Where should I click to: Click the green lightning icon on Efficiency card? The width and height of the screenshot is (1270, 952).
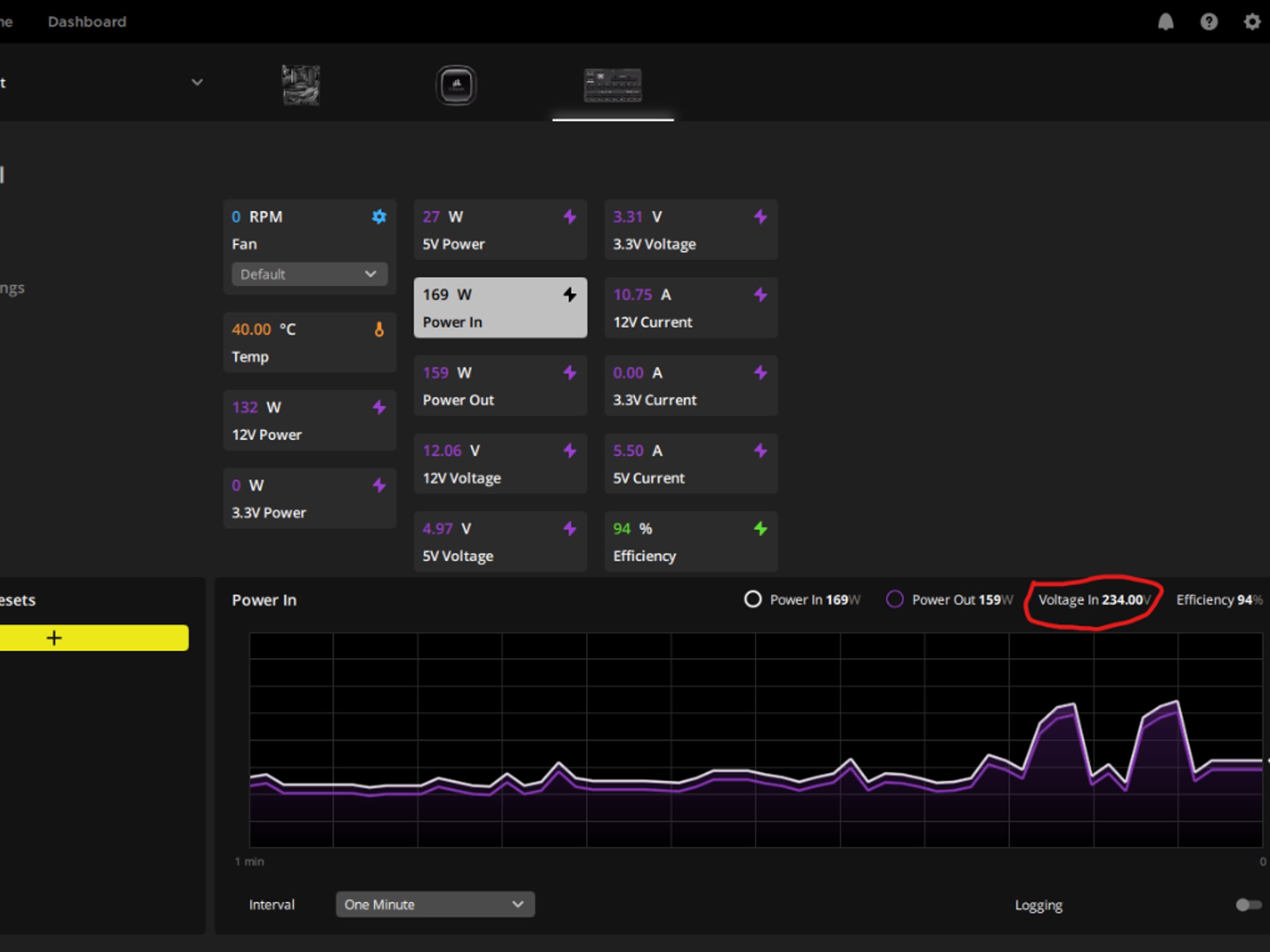(x=760, y=529)
